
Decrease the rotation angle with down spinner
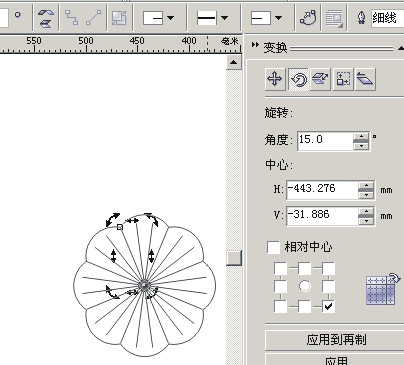[x=361, y=146]
